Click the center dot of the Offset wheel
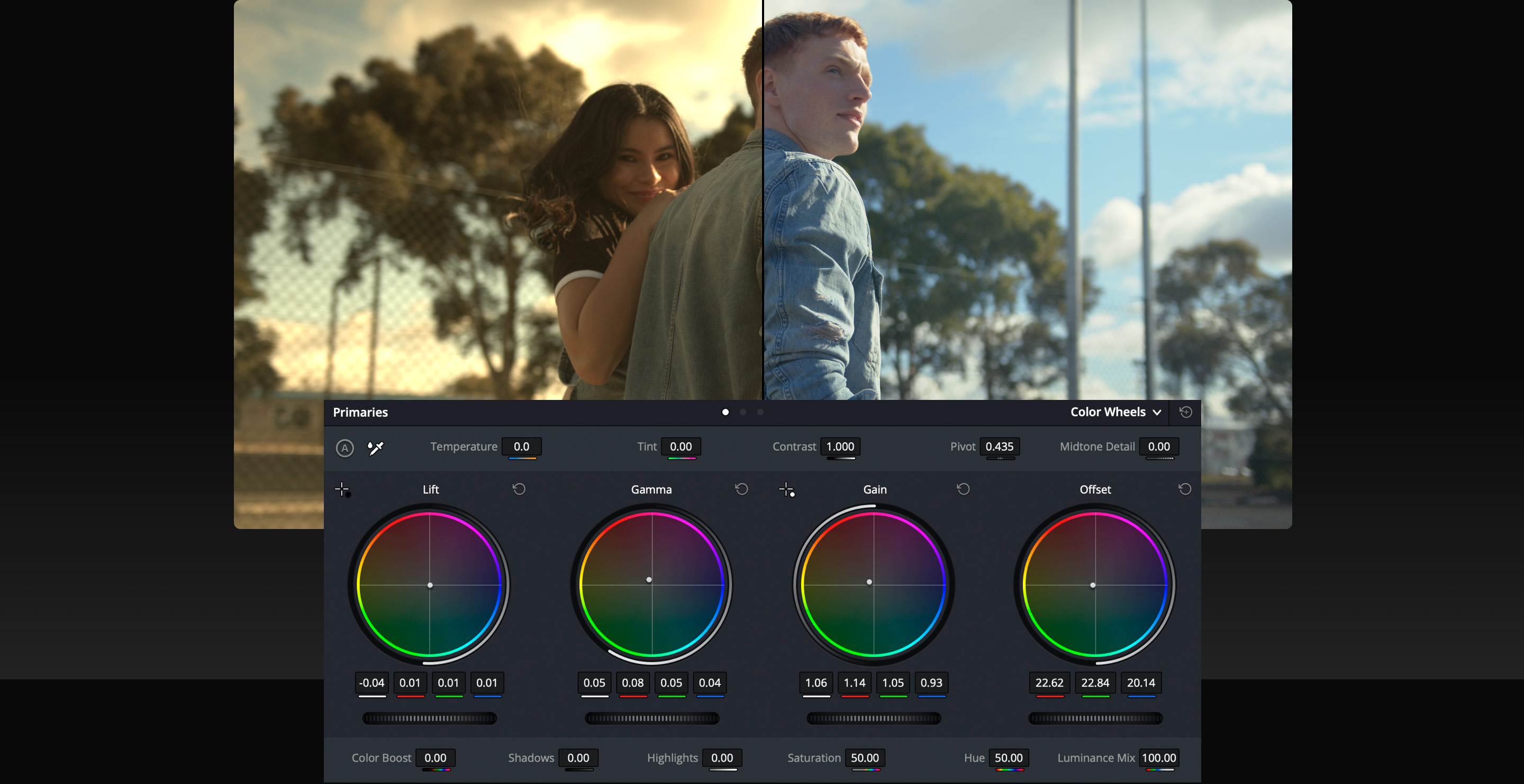 pos(1093,585)
